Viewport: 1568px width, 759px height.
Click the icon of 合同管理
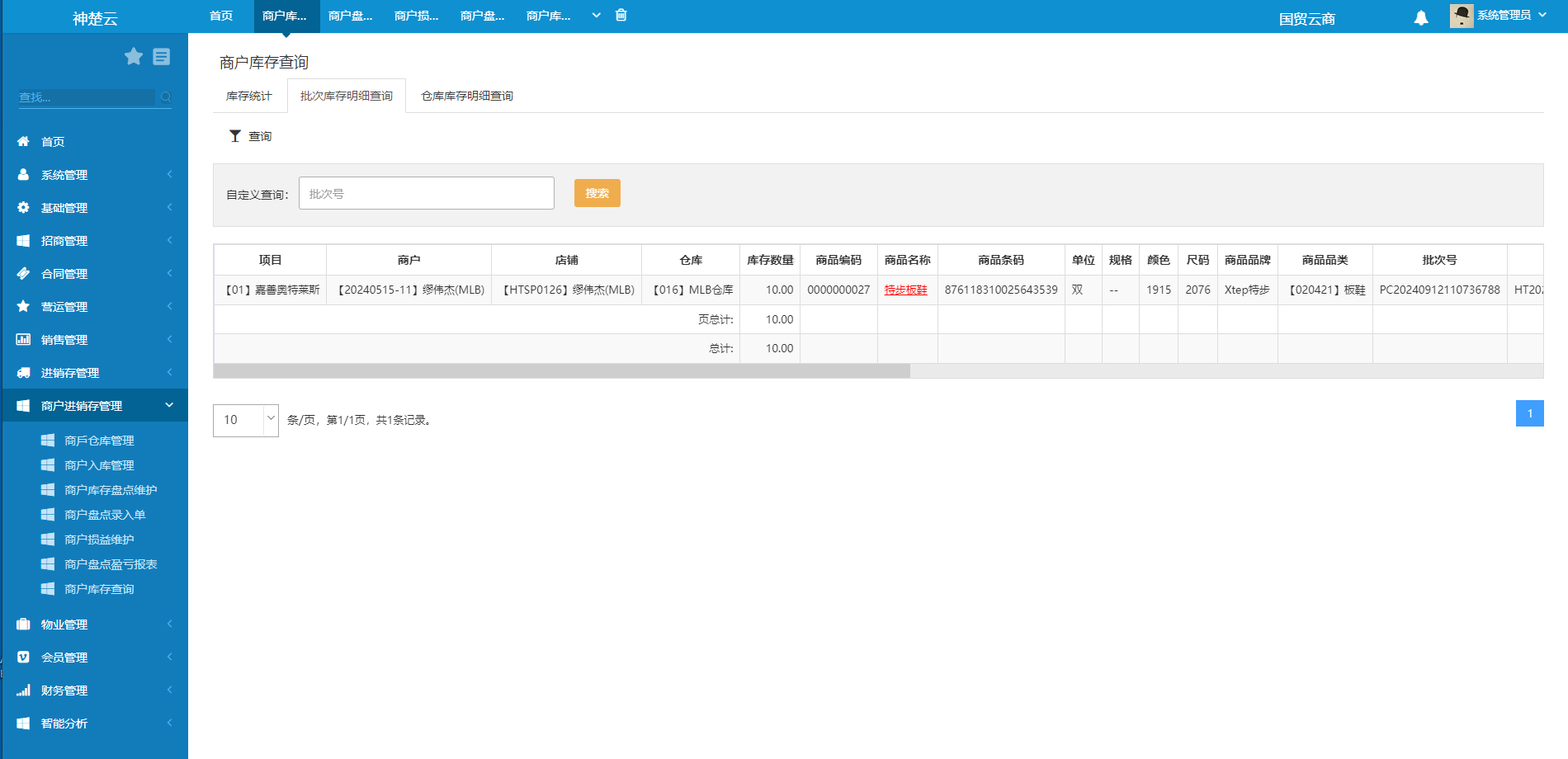coord(23,274)
